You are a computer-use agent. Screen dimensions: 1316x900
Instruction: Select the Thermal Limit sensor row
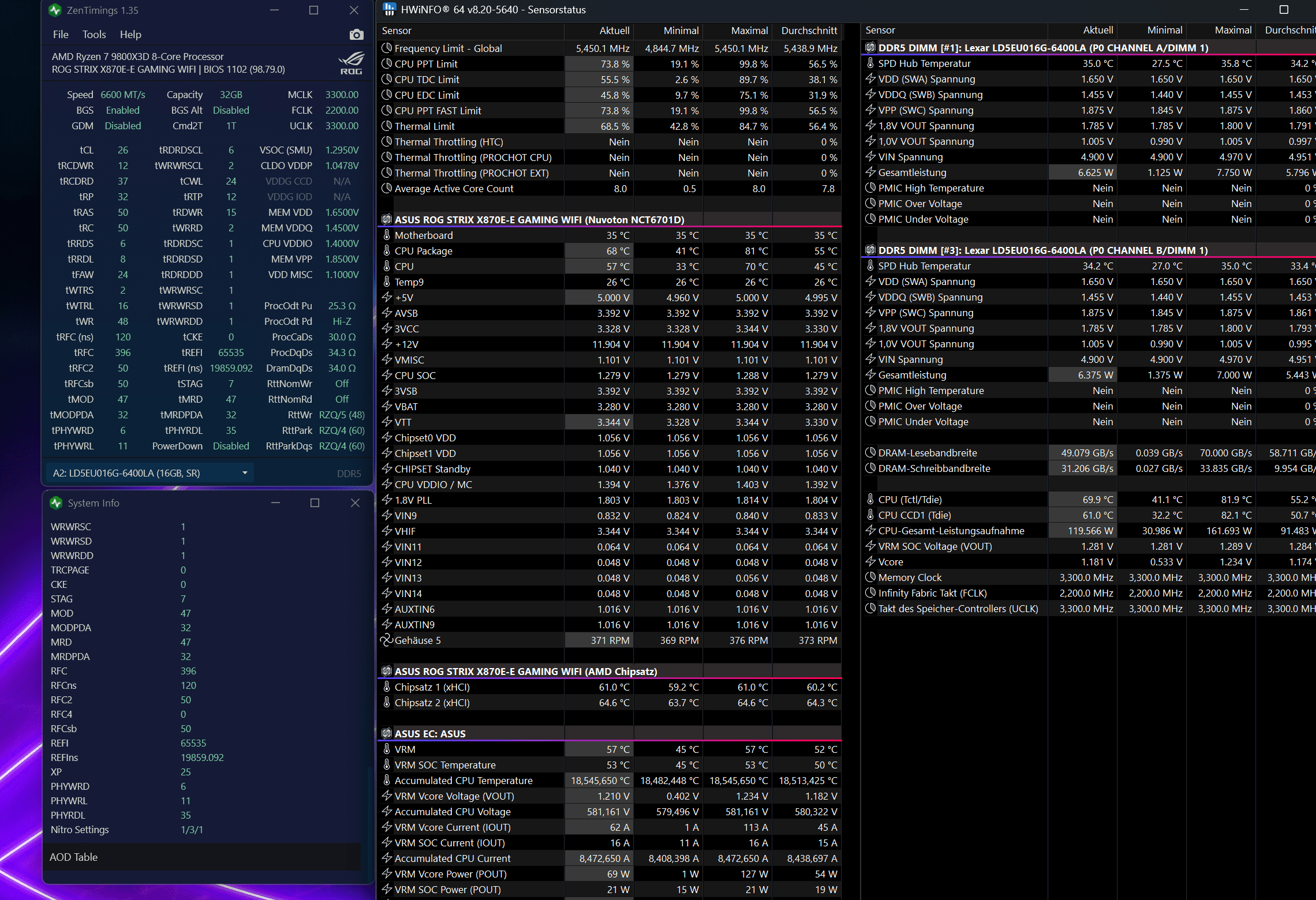[x=610, y=126]
